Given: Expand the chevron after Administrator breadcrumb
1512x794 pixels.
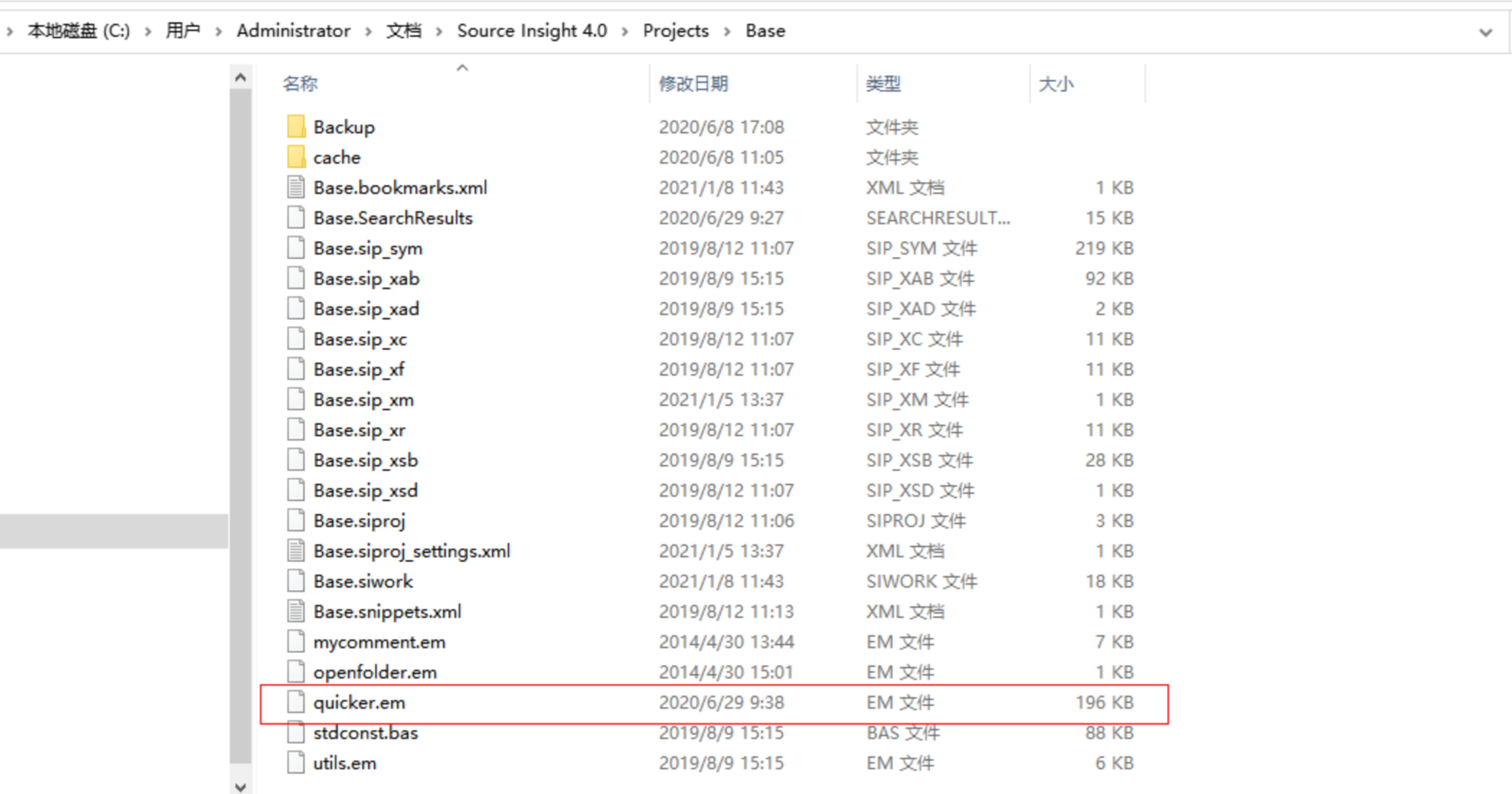Looking at the screenshot, I should 368,31.
